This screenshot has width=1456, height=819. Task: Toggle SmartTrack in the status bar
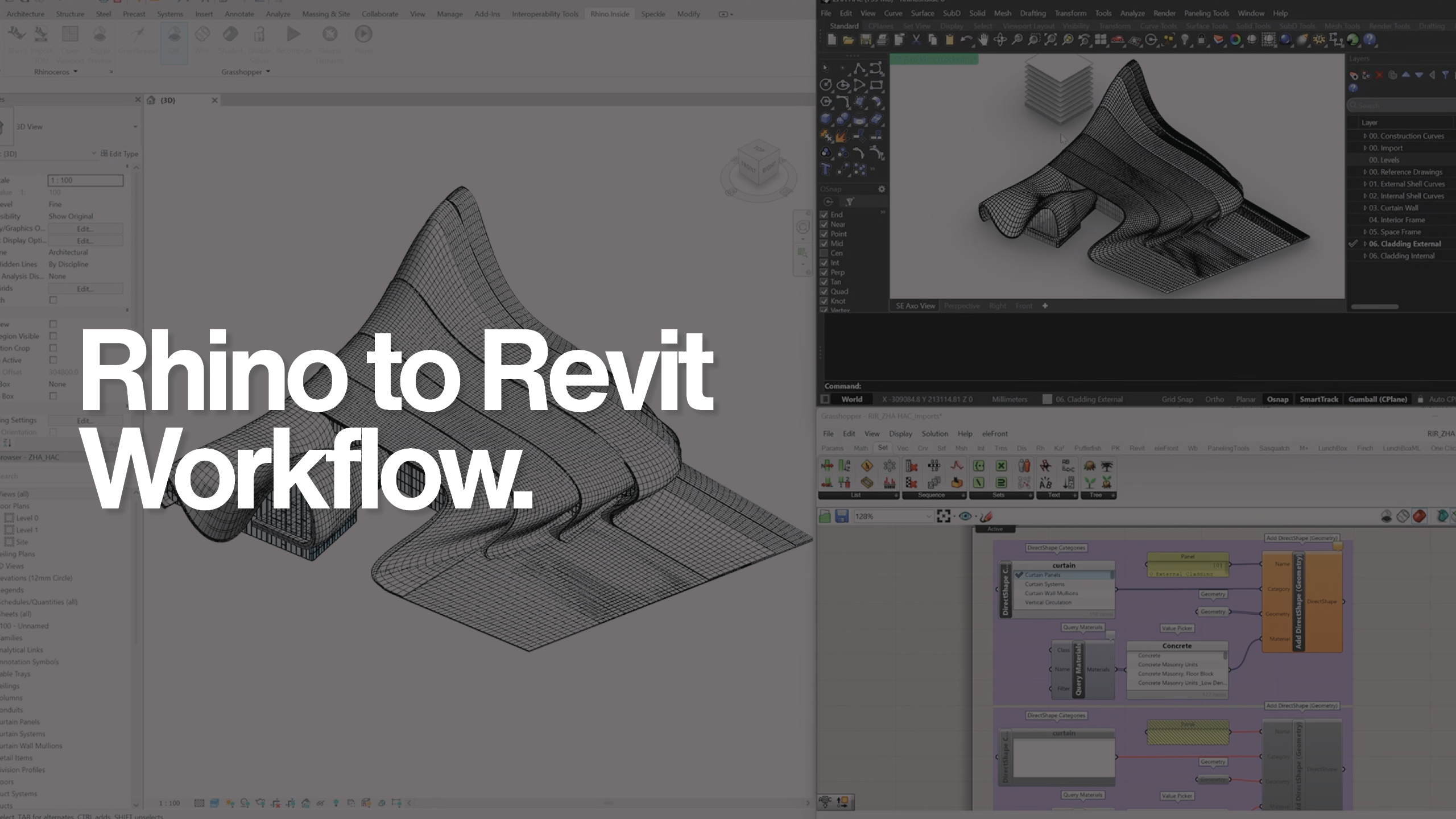[1318, 399]
